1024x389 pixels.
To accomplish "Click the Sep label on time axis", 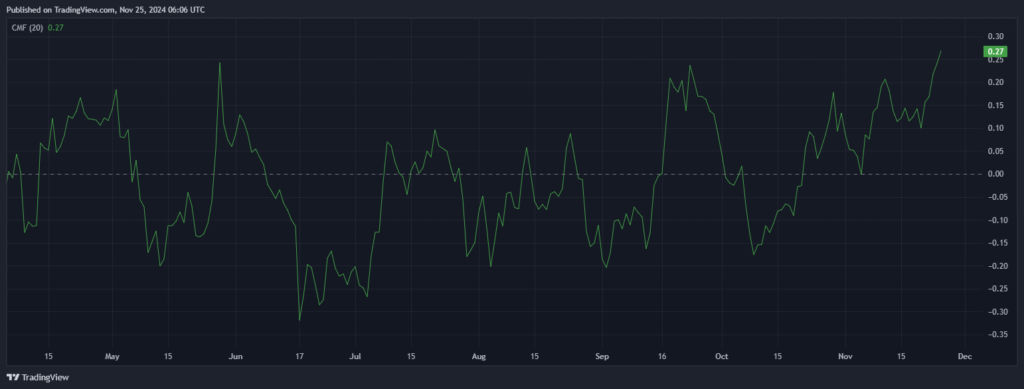I will pyautogui.click(x=602, y=357).
